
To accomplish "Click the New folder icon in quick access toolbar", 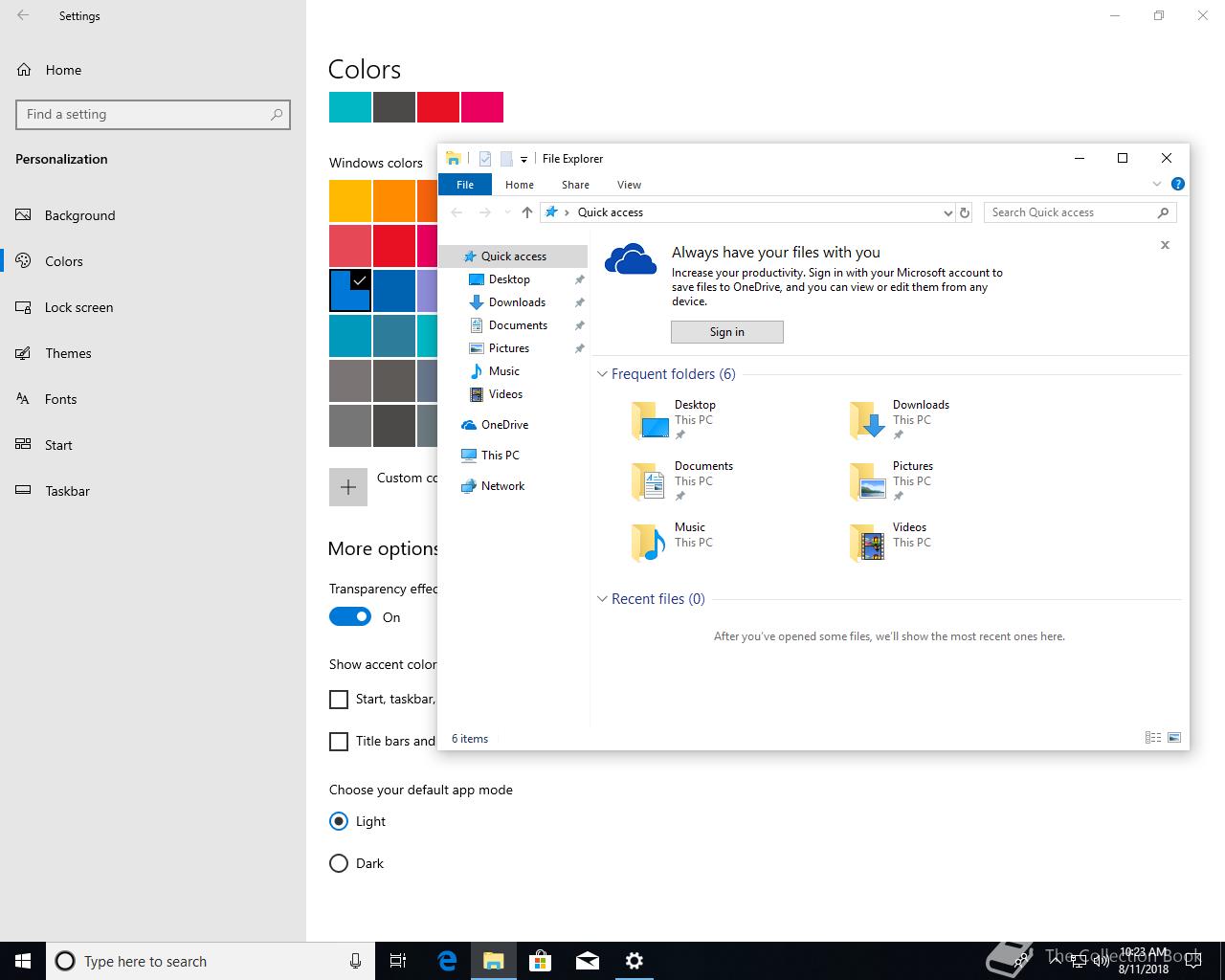I will click(506, 159).
